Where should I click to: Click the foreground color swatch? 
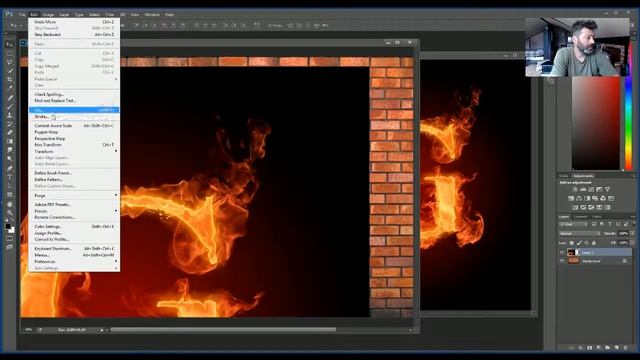tap(8, 227)
